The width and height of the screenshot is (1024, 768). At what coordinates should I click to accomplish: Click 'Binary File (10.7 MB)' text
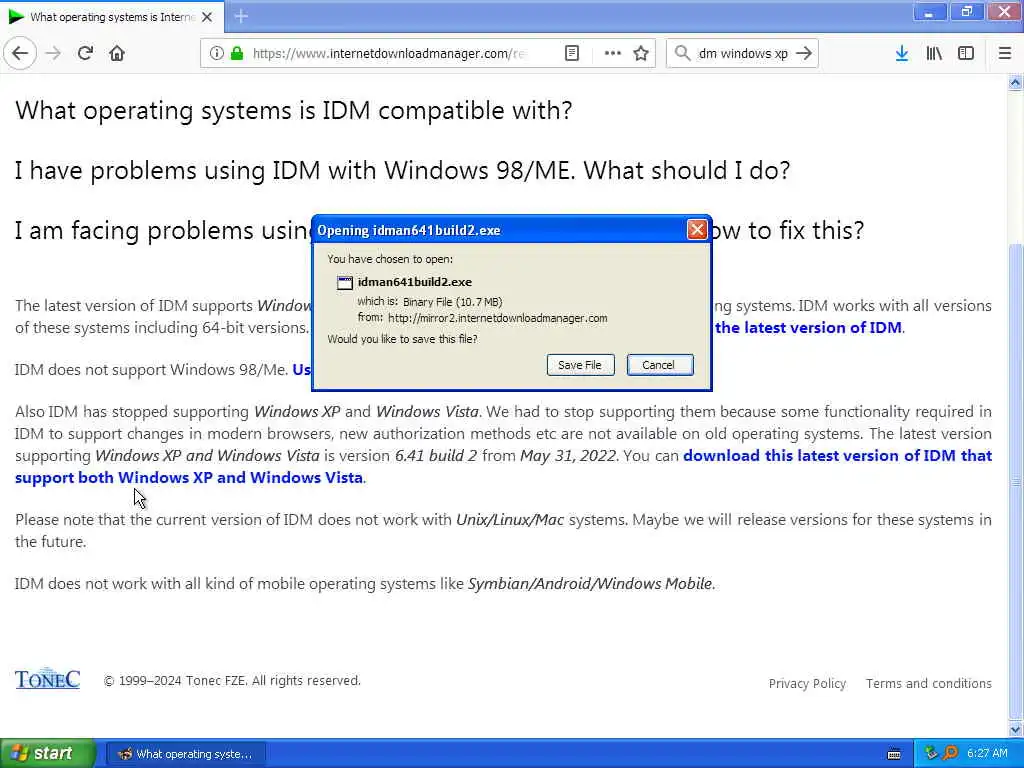(453, 302)
